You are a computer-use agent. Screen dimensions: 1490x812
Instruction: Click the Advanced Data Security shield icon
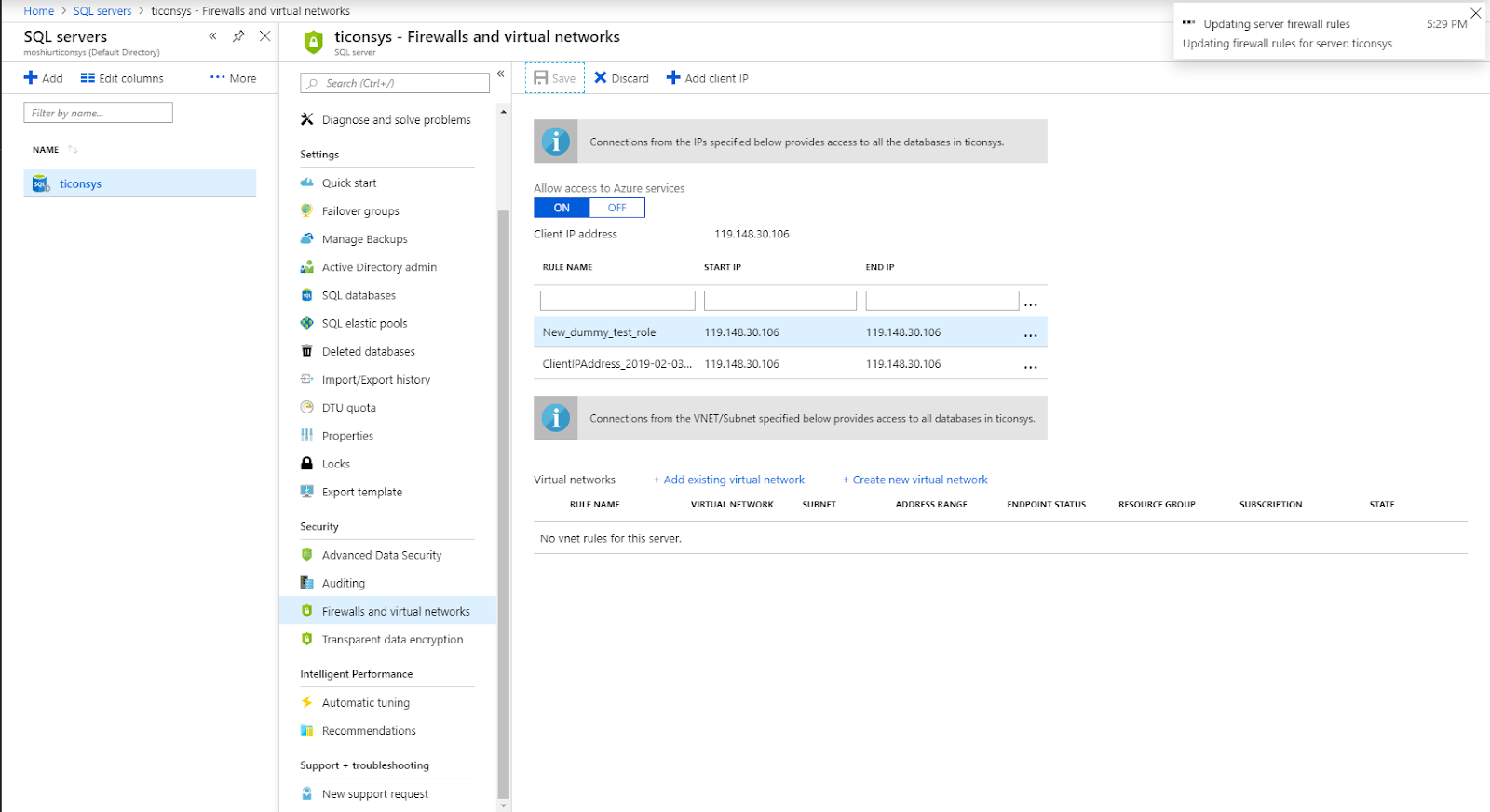(x=306, y=555)
